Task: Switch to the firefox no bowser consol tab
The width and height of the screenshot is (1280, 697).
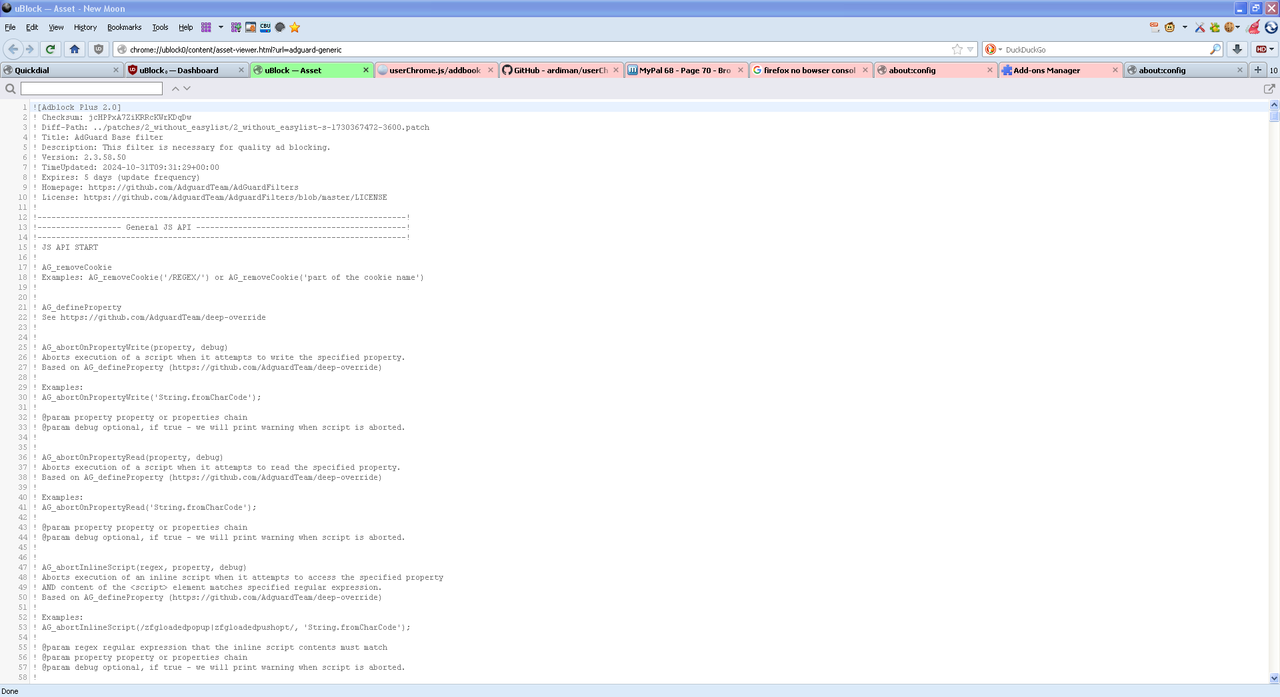Action: coord(811,70)
